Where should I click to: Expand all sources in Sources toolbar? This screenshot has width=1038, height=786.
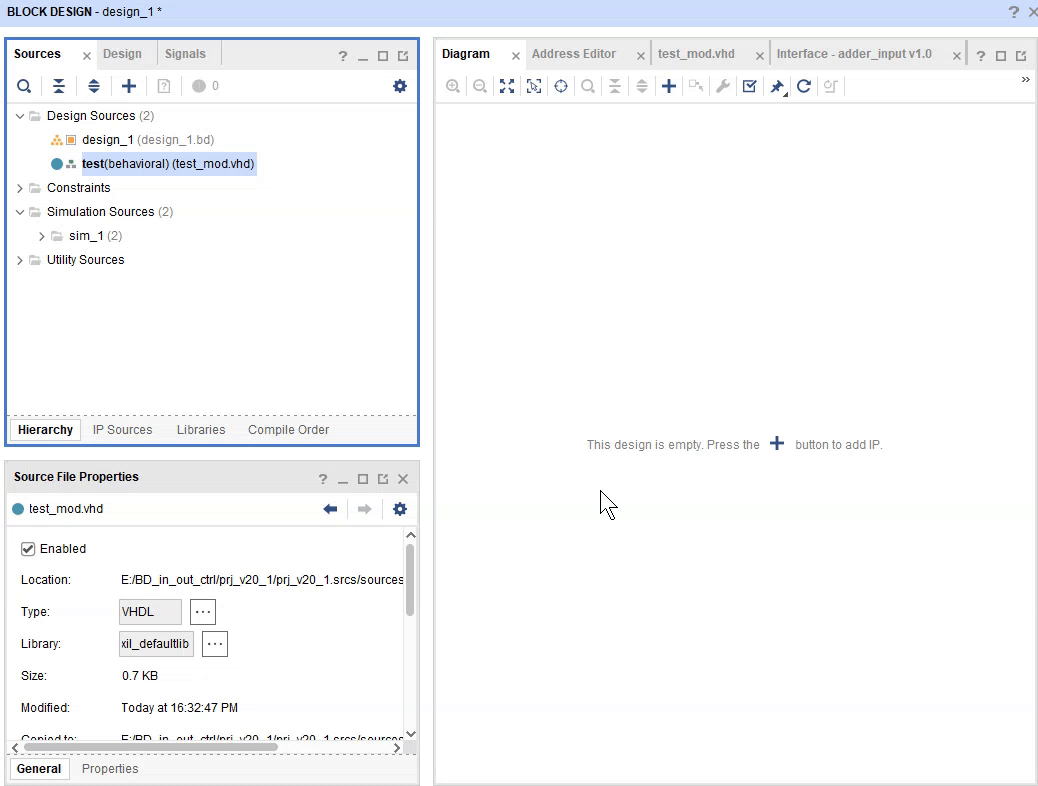[x=94, y=86]
